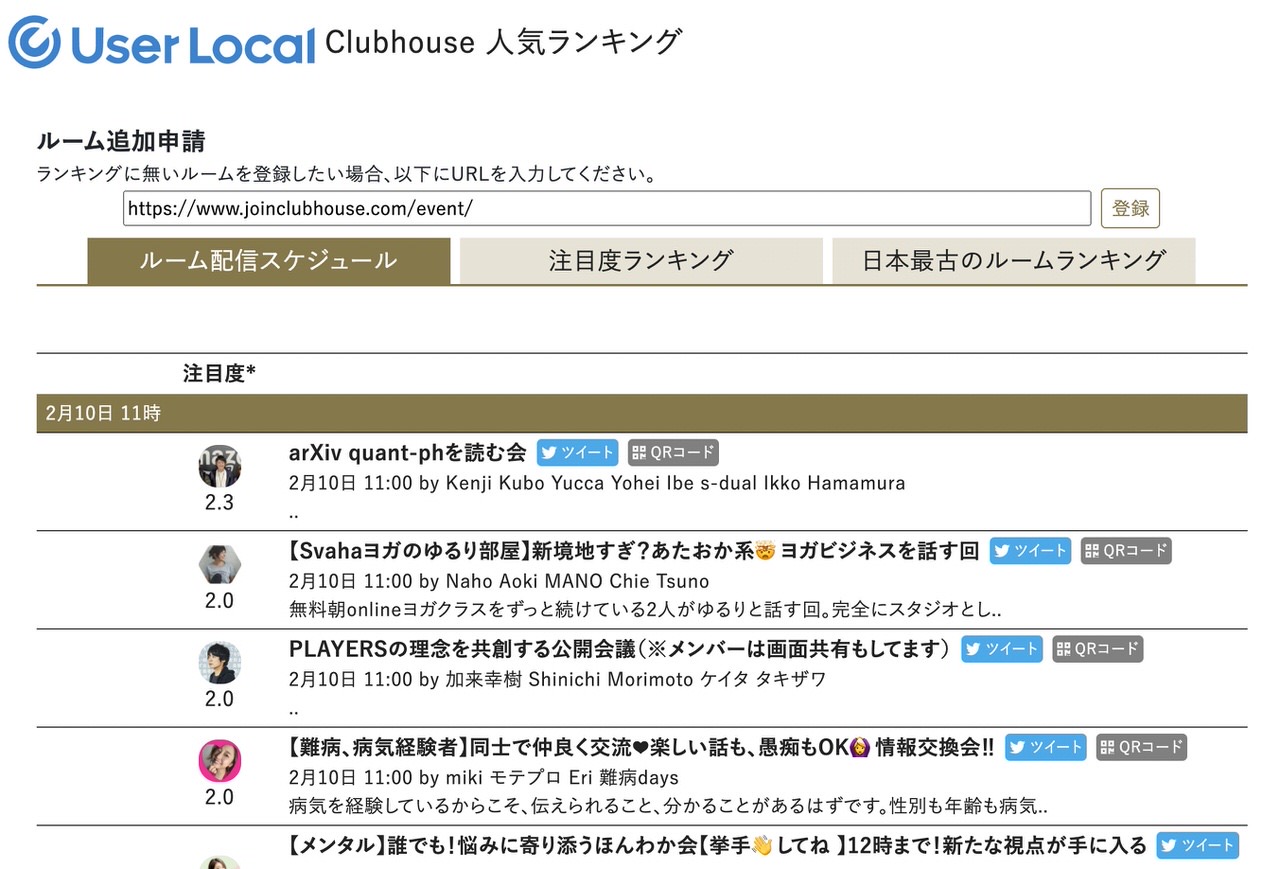Tweet the Svahaヨガのゆるり部屋 room
Viewport: 1280px width, 869px height.
click(1030, 550)
